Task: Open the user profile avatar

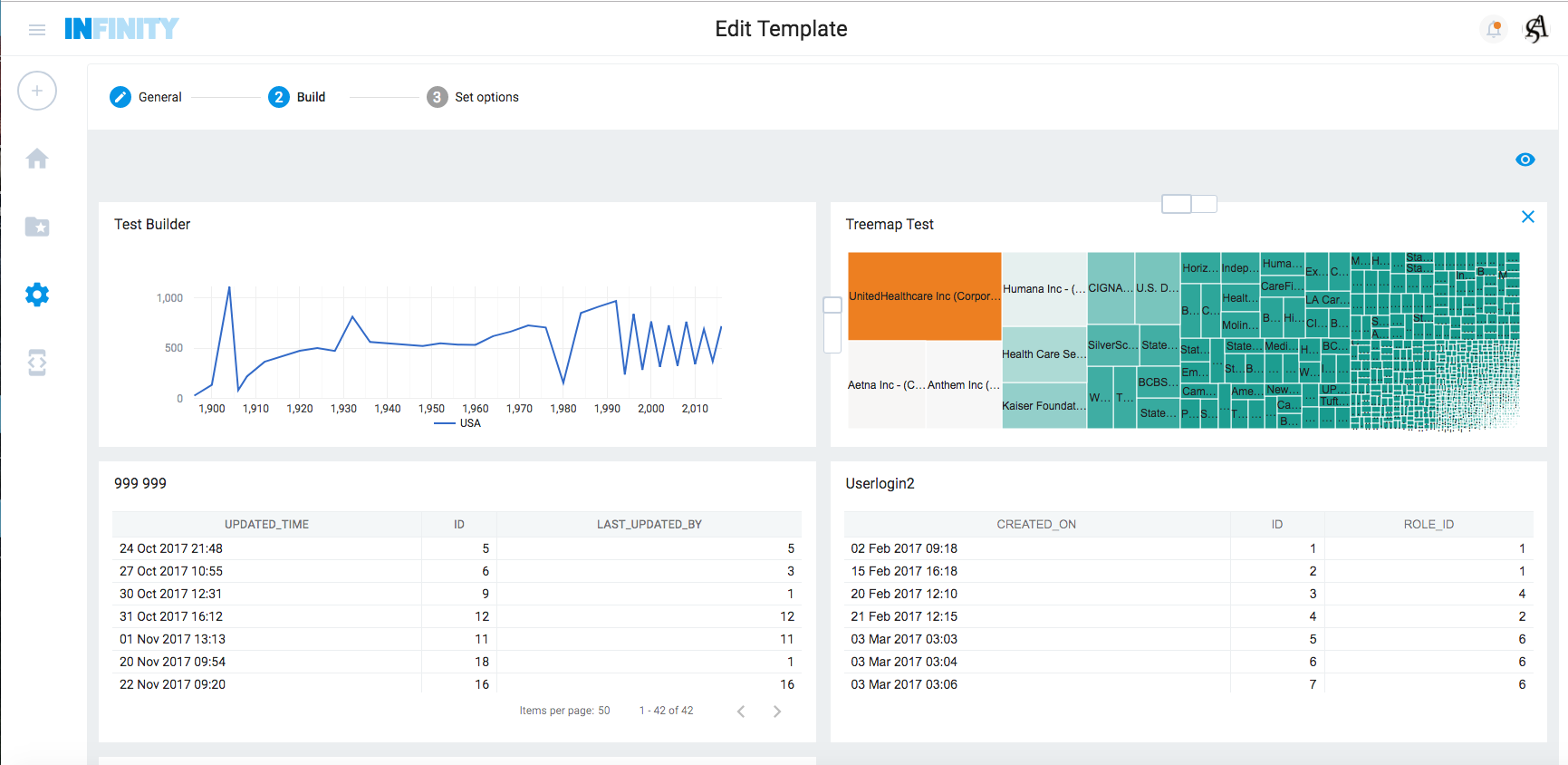Action: [1536, 29]
